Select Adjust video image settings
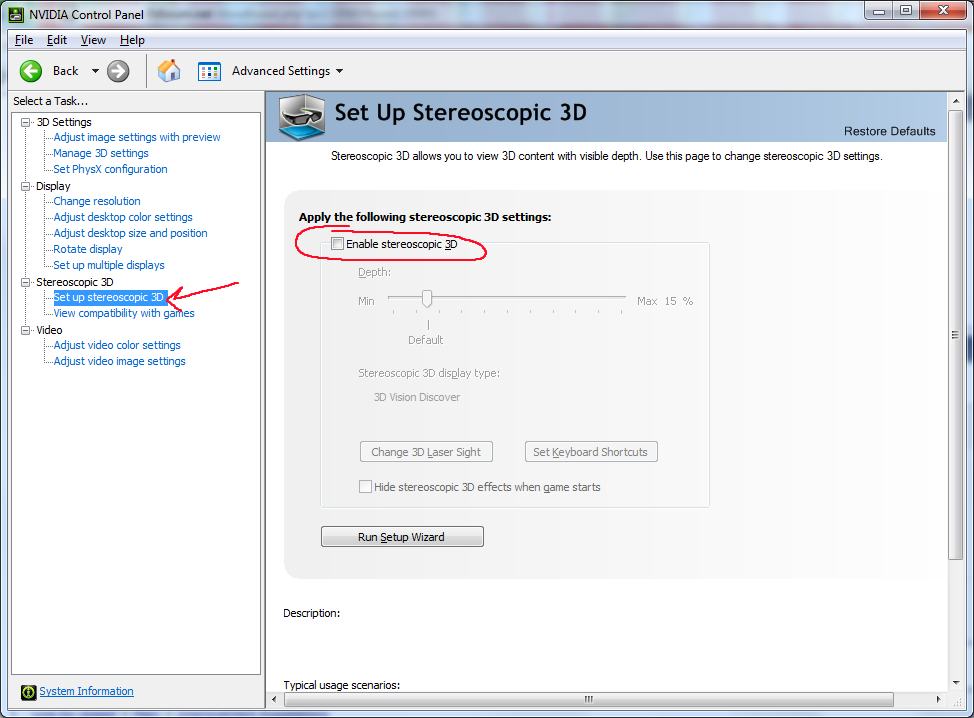The width and height of the screenshot is (974, 718). [119, 361]
